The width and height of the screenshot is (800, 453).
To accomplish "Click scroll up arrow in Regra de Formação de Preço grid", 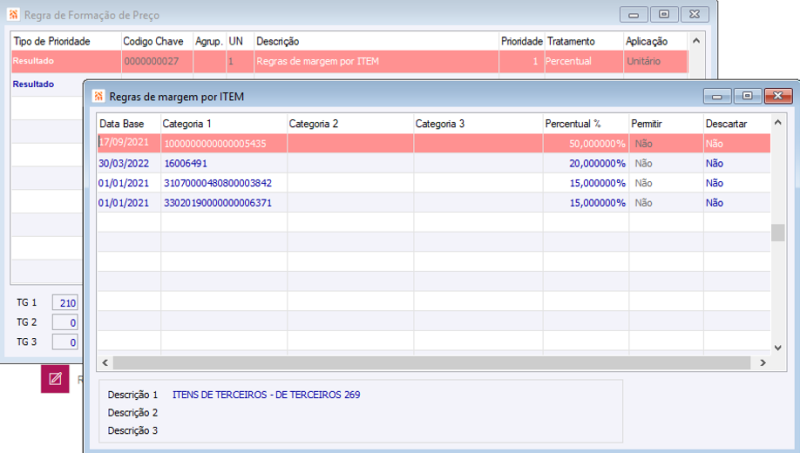I will coord(696,41).
